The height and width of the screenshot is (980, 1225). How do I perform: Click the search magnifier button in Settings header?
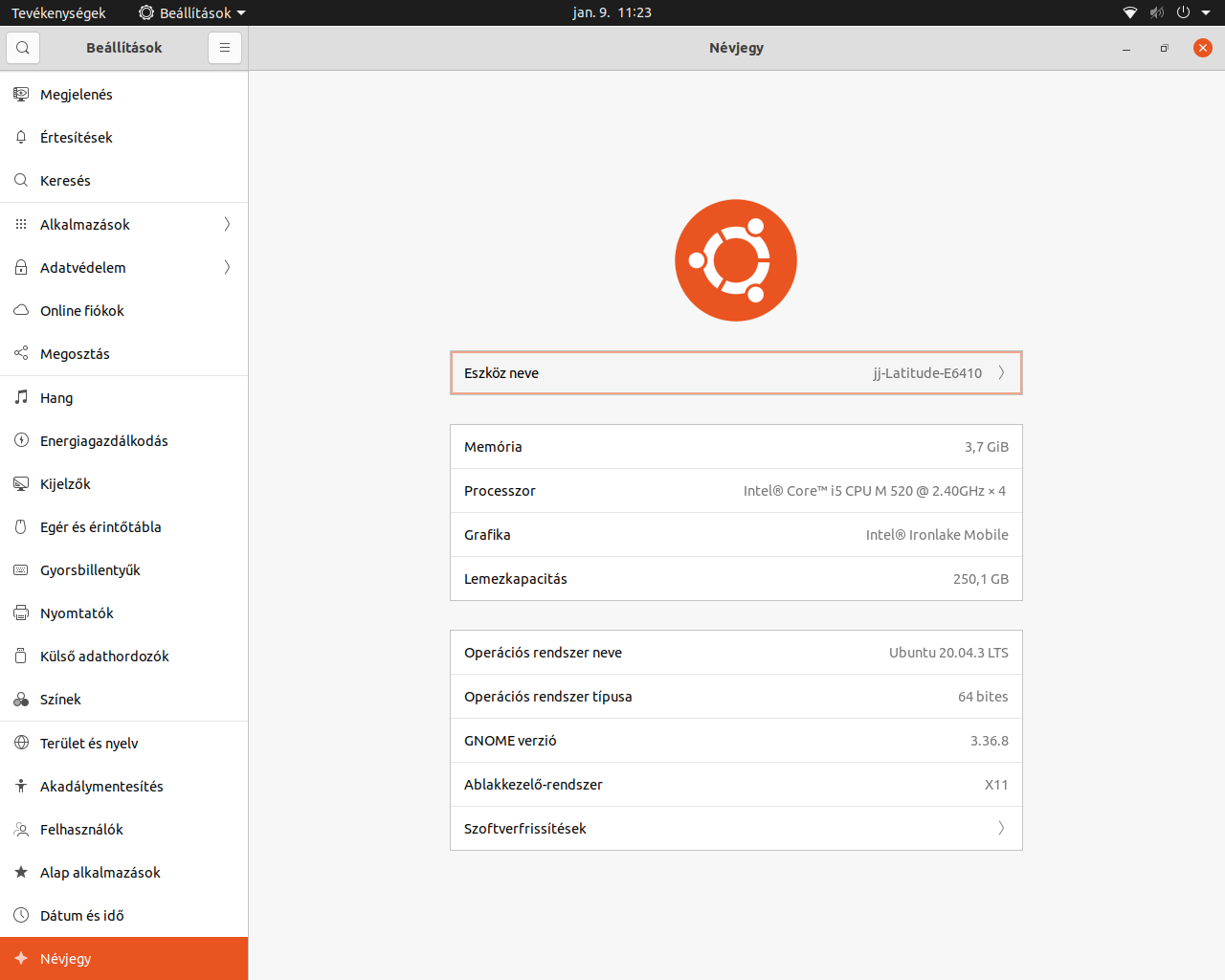point(23,48)
